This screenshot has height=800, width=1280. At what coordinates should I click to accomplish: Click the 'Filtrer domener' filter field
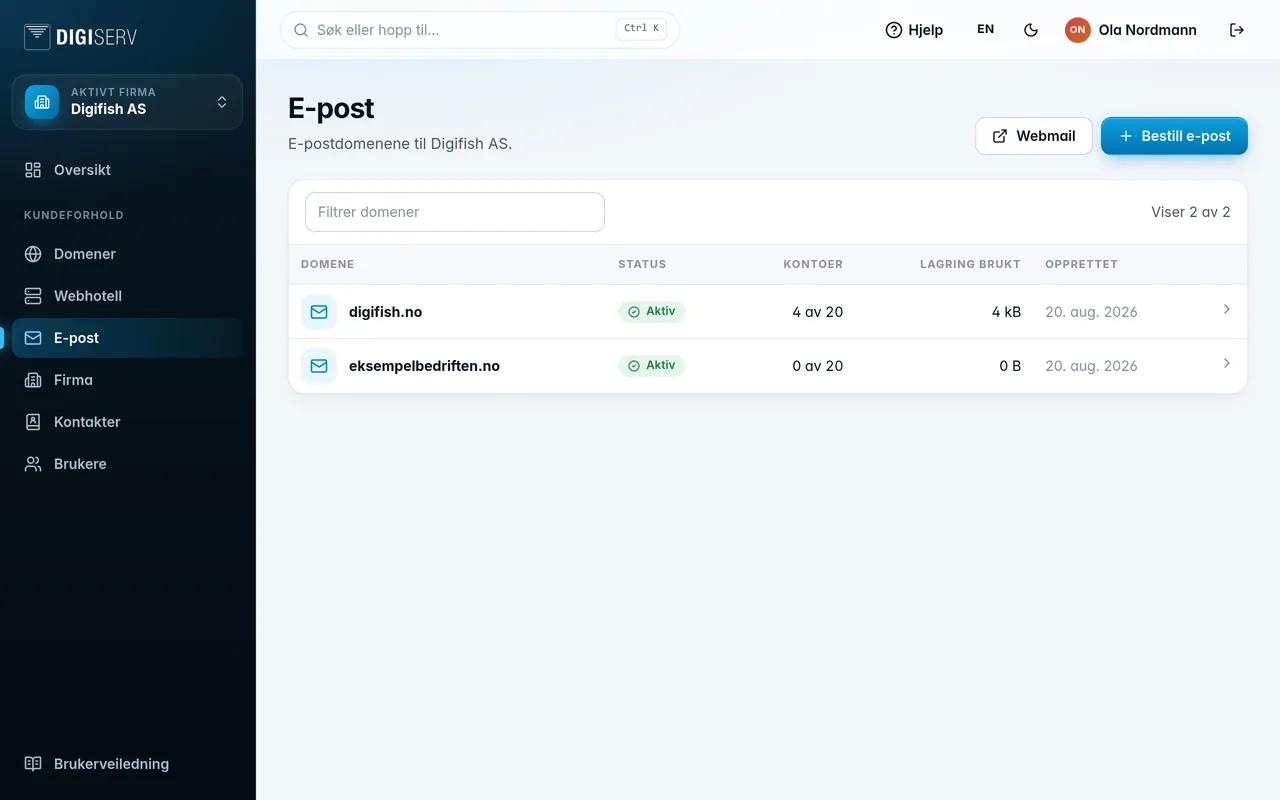pyautogui.click(x=455, y=212)
